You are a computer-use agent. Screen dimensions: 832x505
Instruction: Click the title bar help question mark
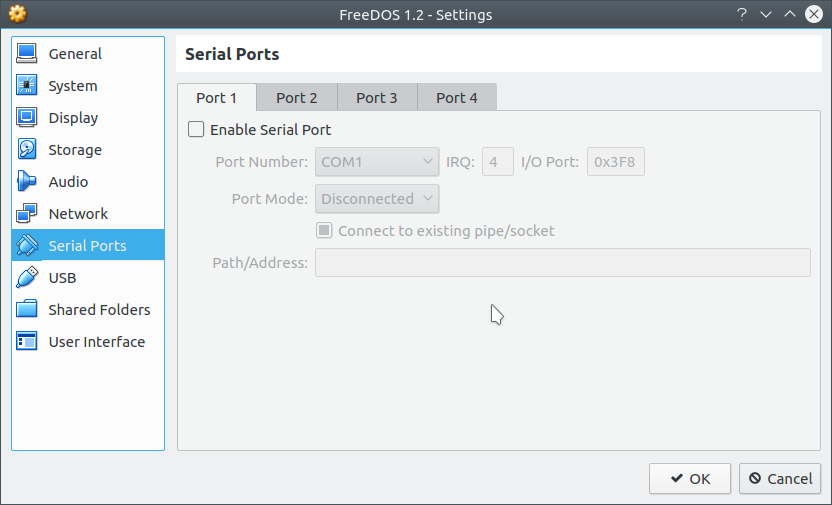pos(742,14)
